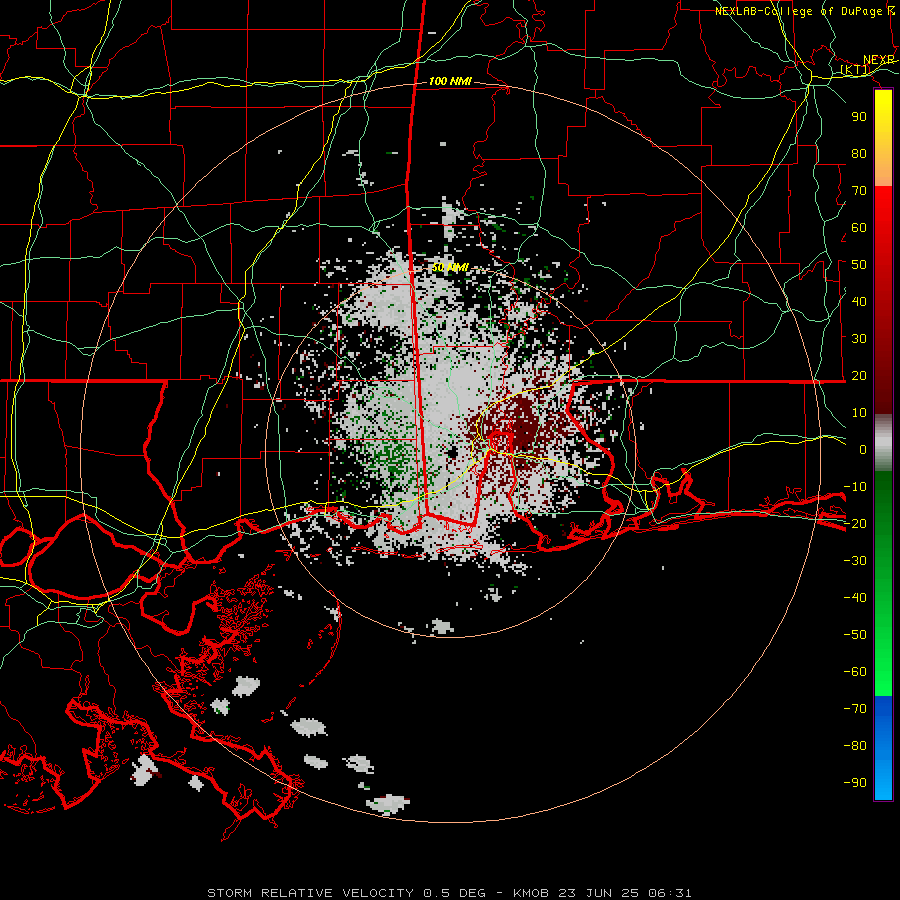Click the -40 value on the scale
Image resolution: width=900 pixels, height=900 pixels.
point(855,598)
